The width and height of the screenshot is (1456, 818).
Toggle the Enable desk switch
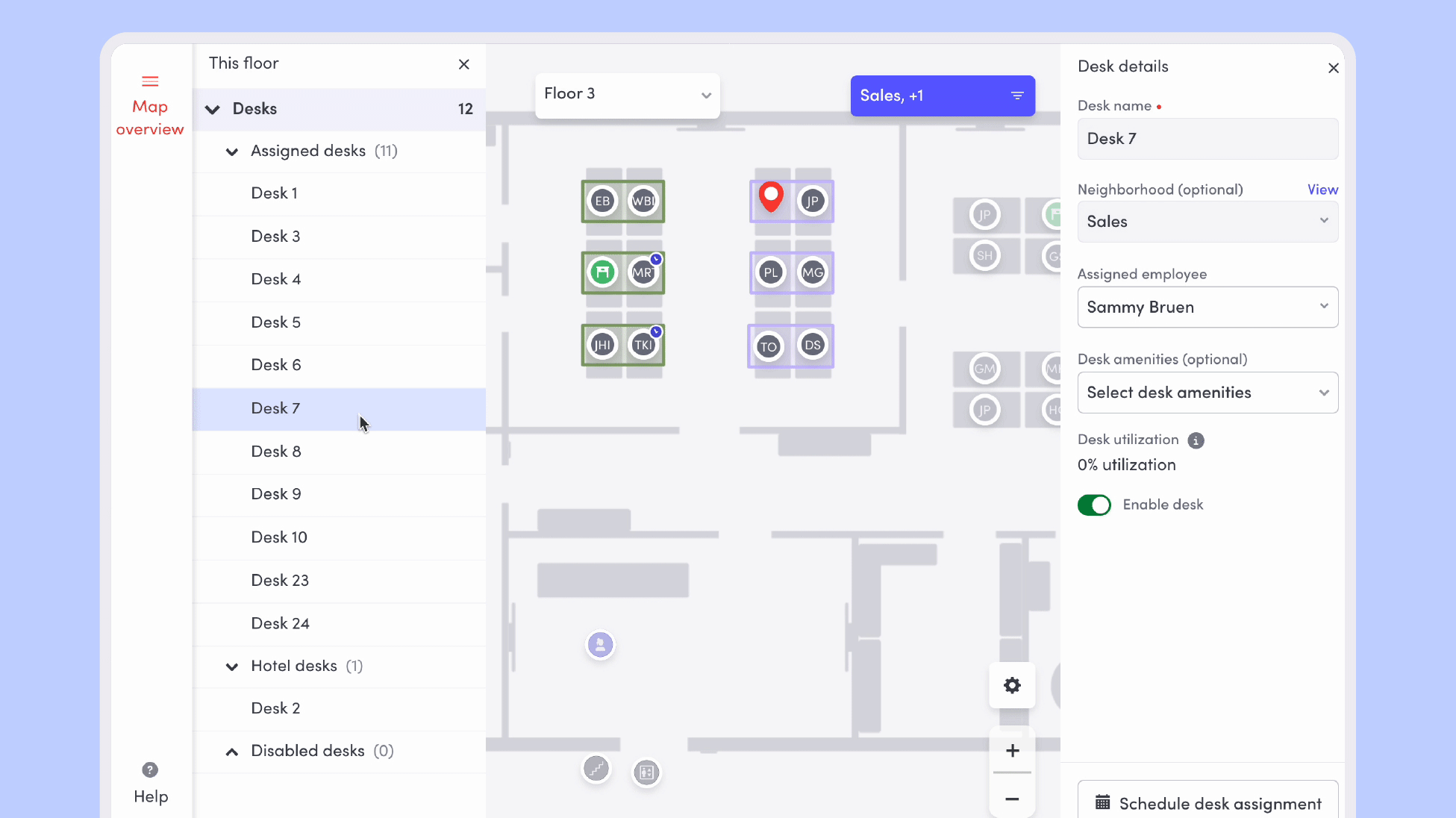(1094, 505)
